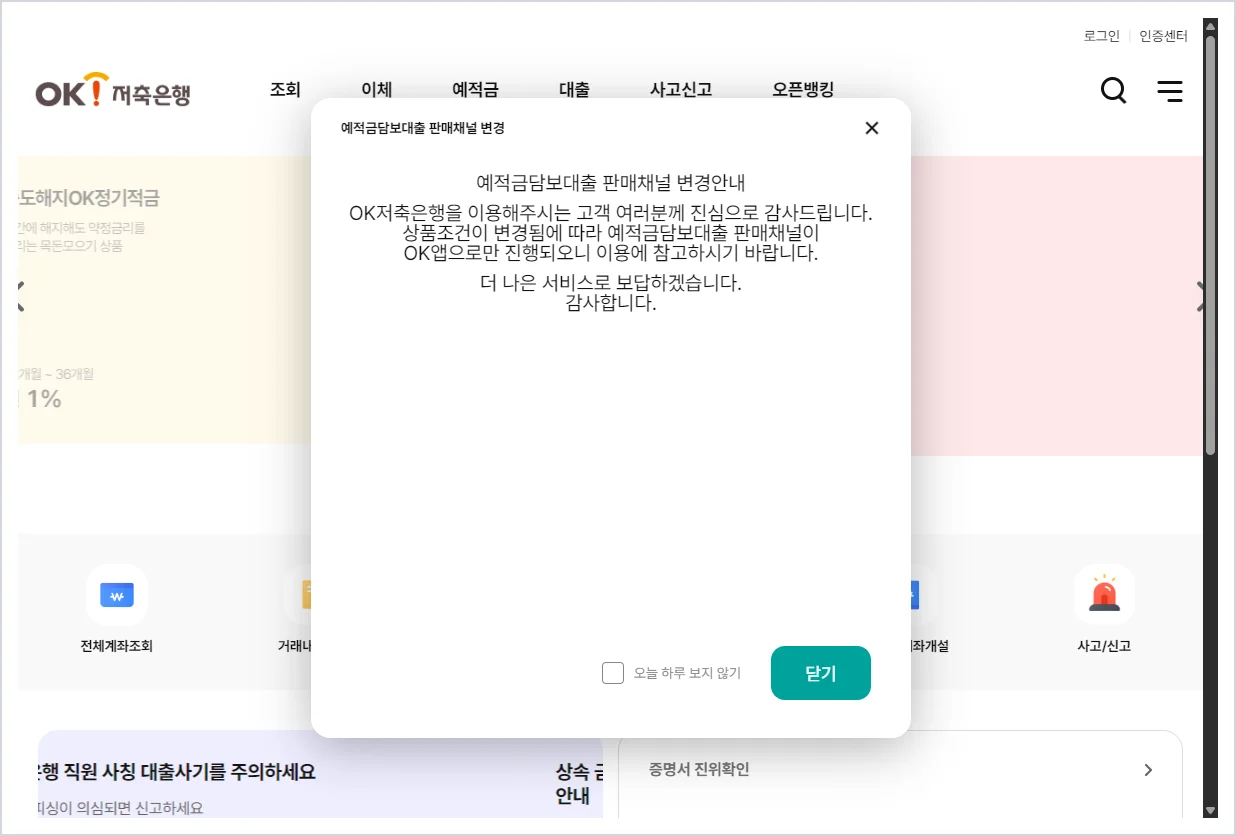Click the 전체계좌조회 icon
The width and height of the screenshot is (1236, 836).
tap(117, 595)
